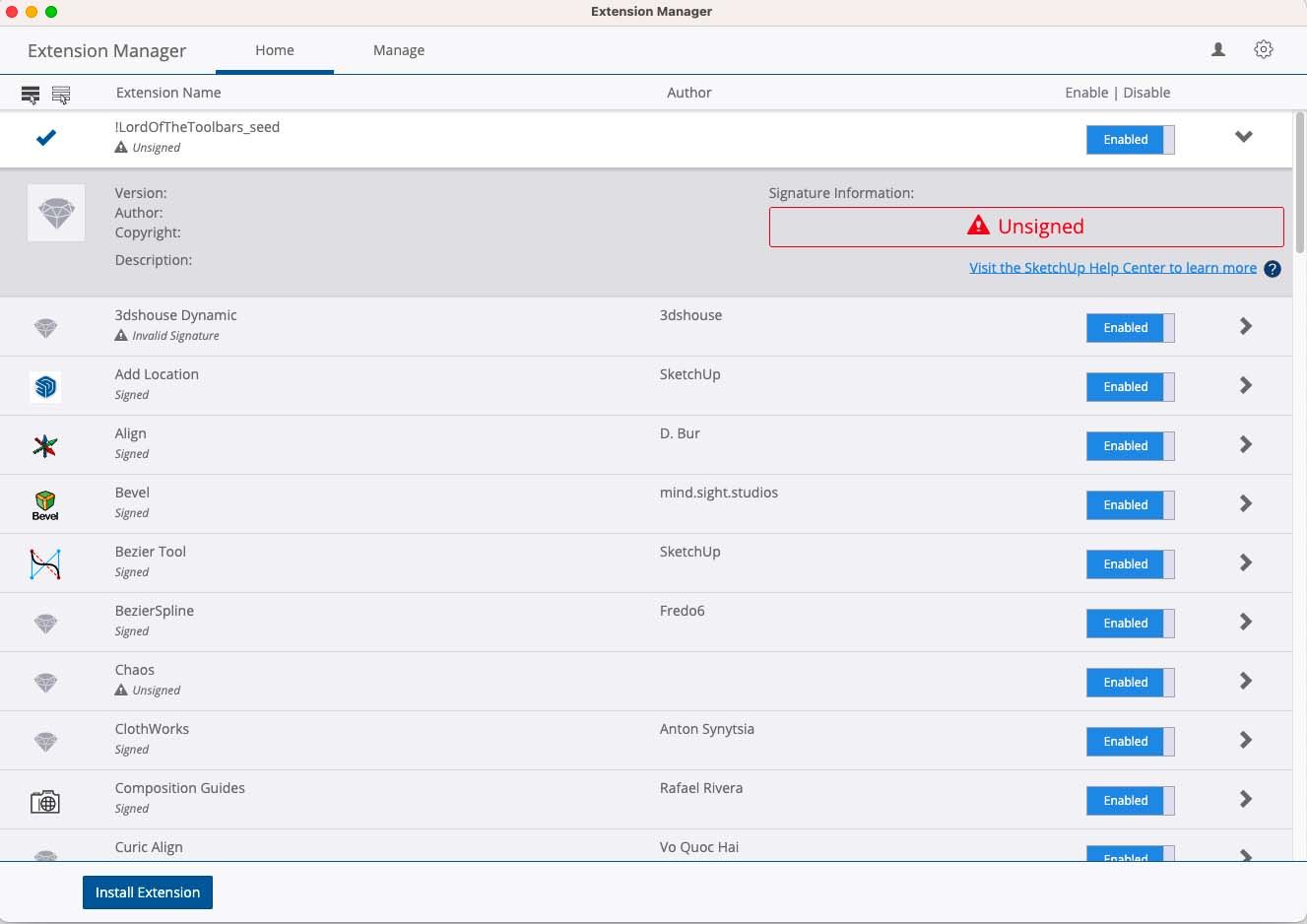Expand Add Location details
This screenshot has height=924, width=1307.
click(1246, 385)
